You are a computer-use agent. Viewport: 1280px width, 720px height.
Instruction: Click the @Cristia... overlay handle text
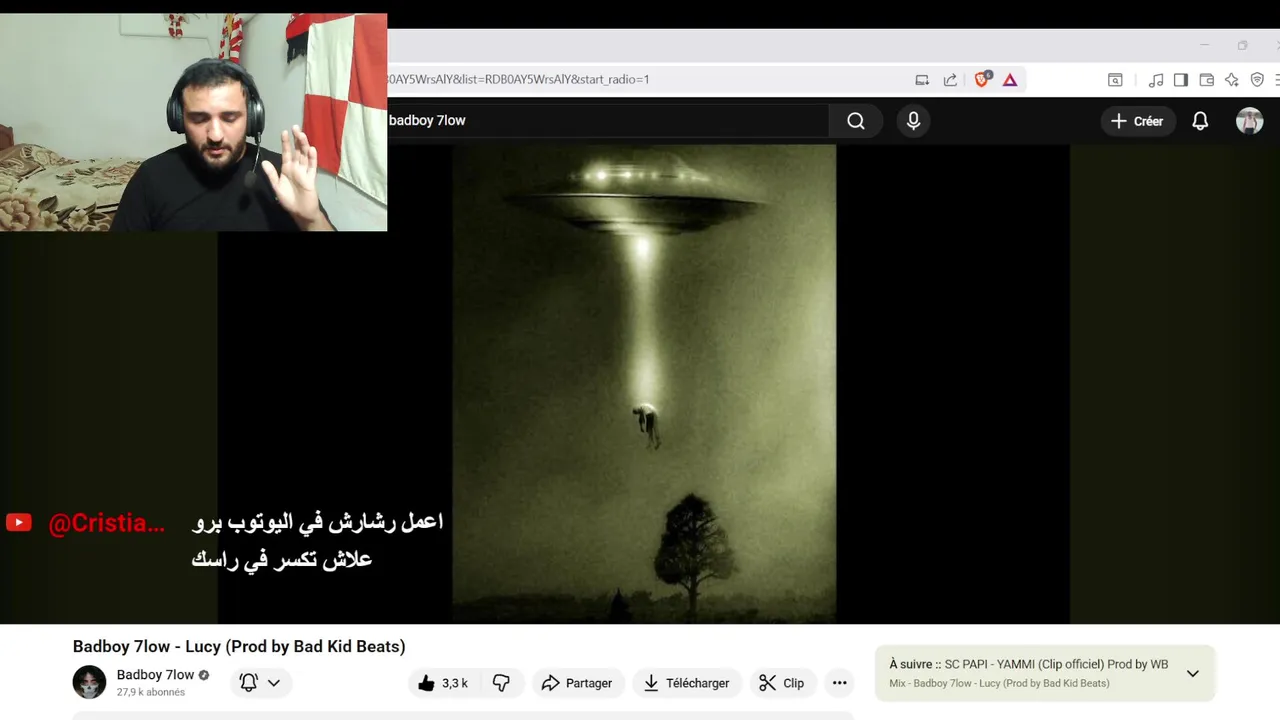[x=106, y=523]
